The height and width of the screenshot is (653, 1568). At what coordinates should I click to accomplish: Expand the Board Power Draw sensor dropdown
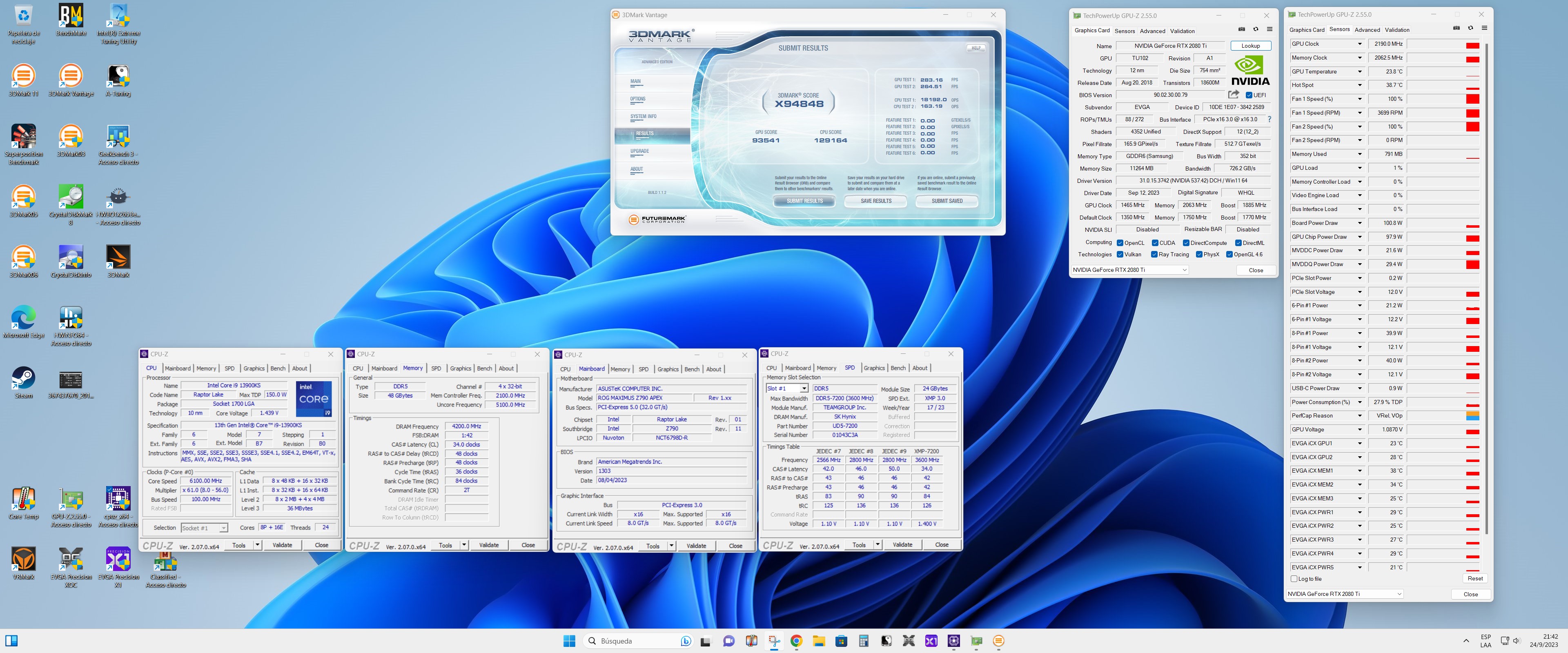point(1359,223)
